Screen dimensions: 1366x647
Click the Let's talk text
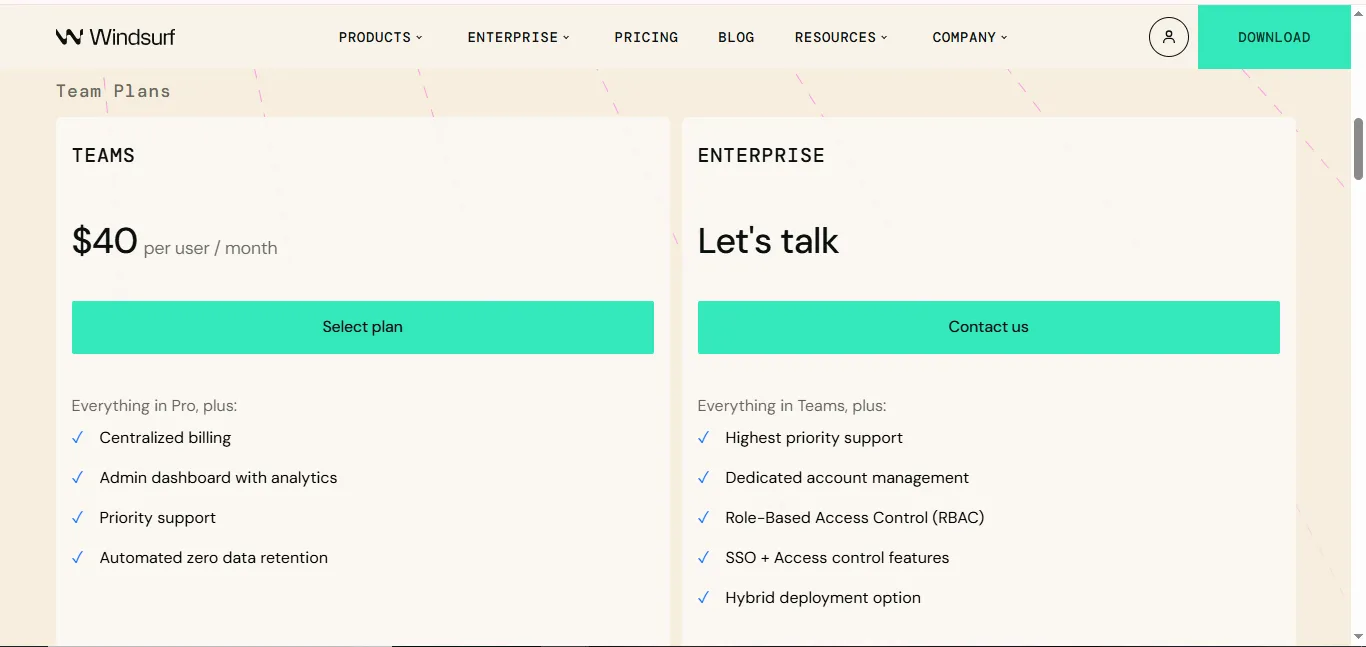(x=768, y=241)
